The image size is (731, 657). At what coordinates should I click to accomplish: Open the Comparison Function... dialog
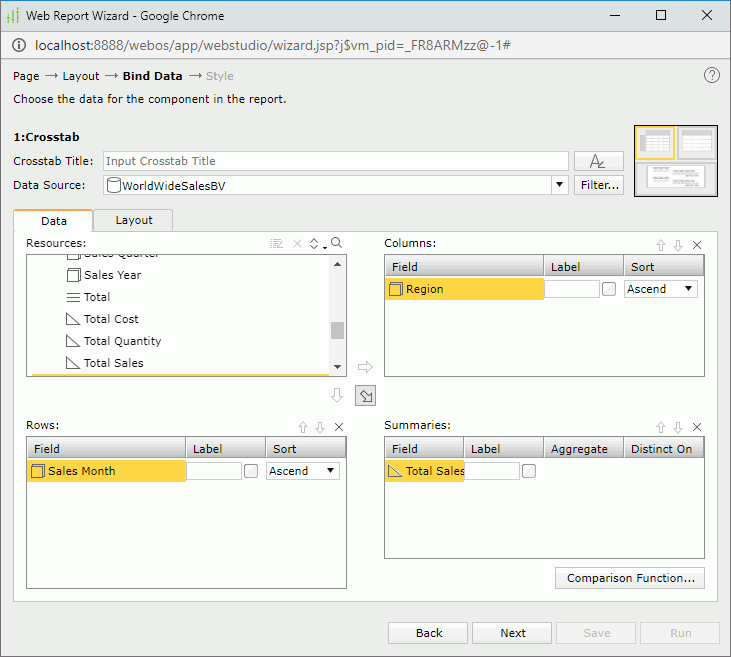point(630,578)
